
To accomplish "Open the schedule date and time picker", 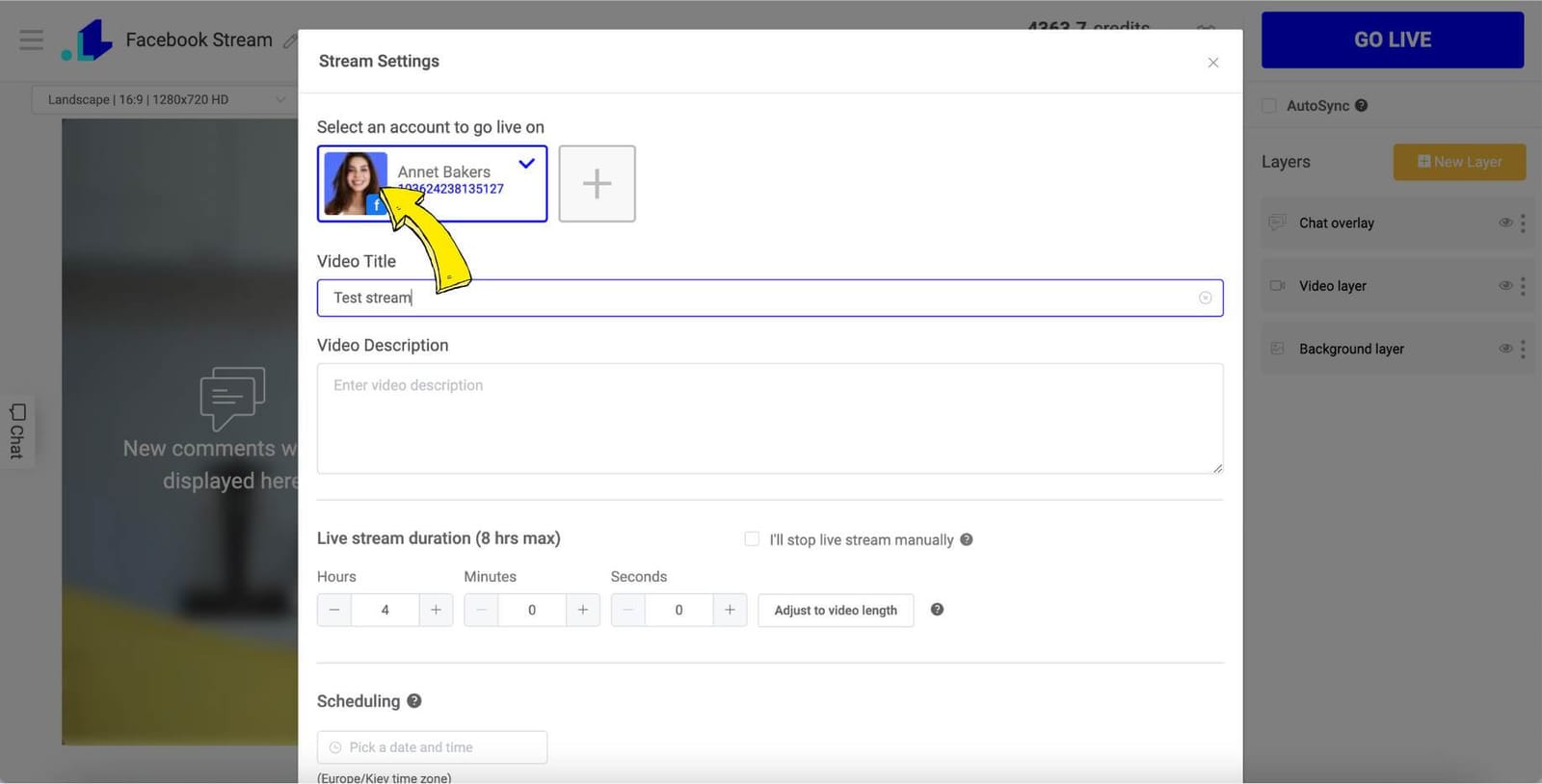I will [432, 747].
